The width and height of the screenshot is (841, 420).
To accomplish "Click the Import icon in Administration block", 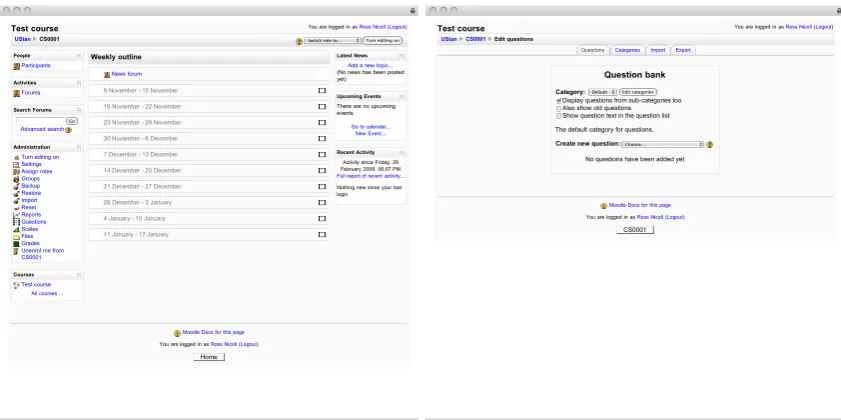I will pos(17,201).
